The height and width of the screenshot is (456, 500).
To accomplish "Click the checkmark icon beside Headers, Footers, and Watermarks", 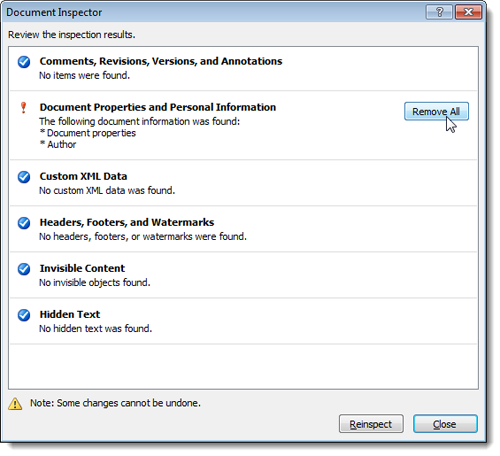I will [x=24, y=223].
